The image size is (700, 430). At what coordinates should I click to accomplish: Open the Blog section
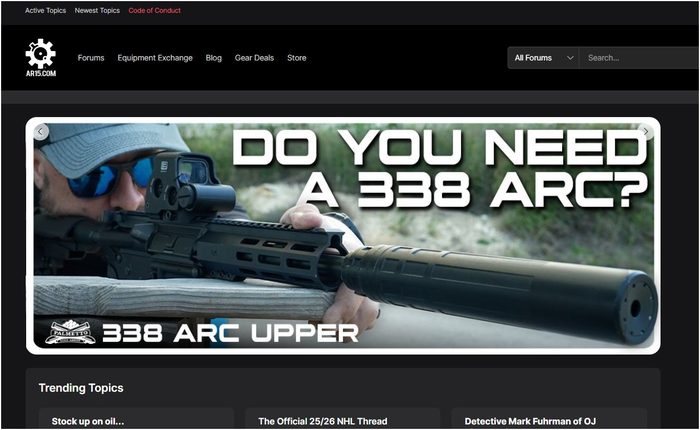point(213,58)
